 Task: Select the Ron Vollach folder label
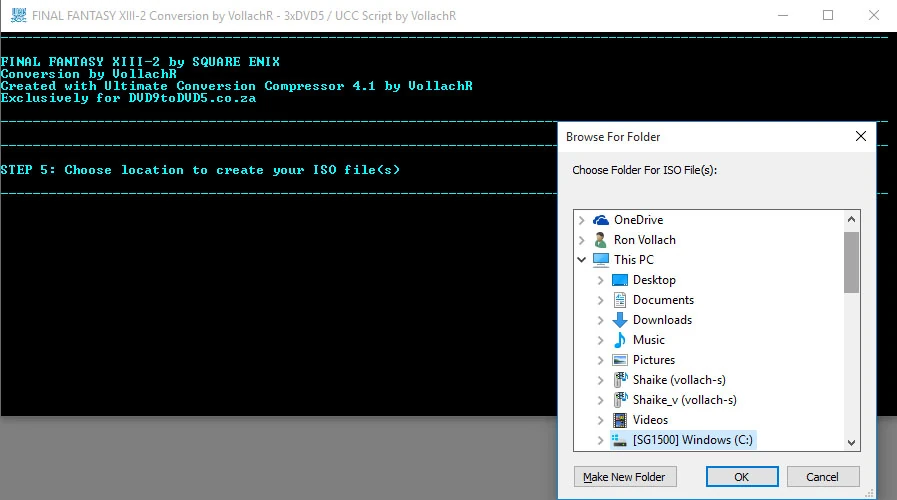tap(645, 240)
